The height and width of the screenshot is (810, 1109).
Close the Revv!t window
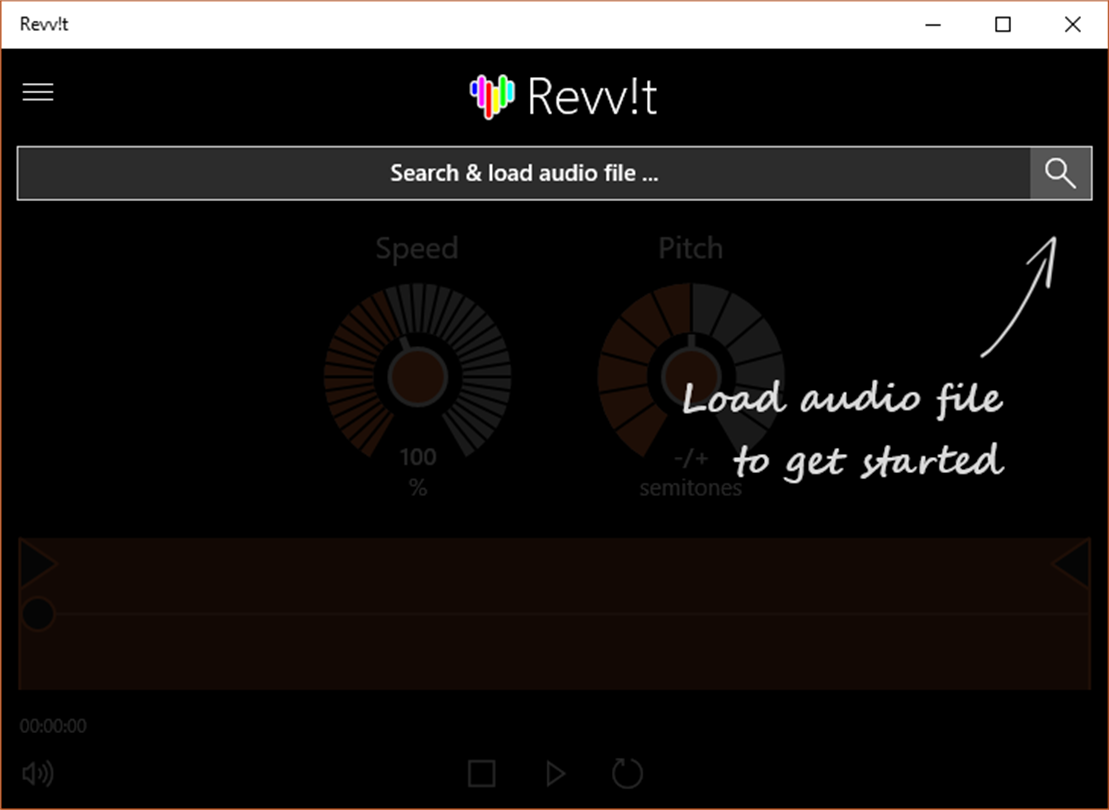(x=1072, y=25)
